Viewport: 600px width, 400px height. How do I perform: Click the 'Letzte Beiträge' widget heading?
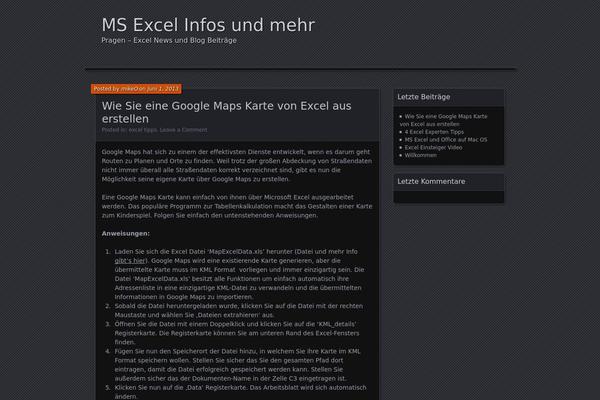click(x=424, y=97)
